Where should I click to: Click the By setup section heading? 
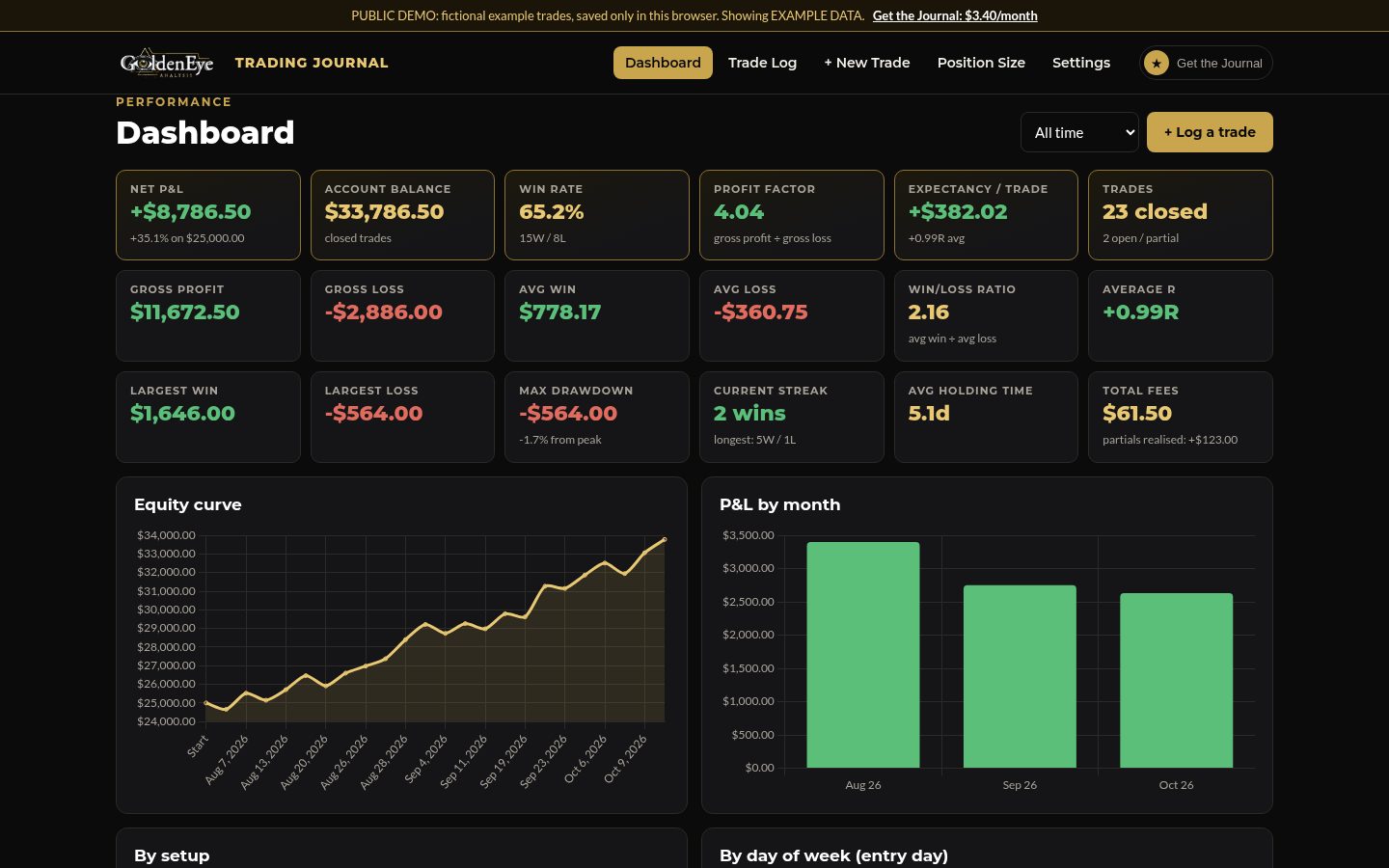coord(172,855)
